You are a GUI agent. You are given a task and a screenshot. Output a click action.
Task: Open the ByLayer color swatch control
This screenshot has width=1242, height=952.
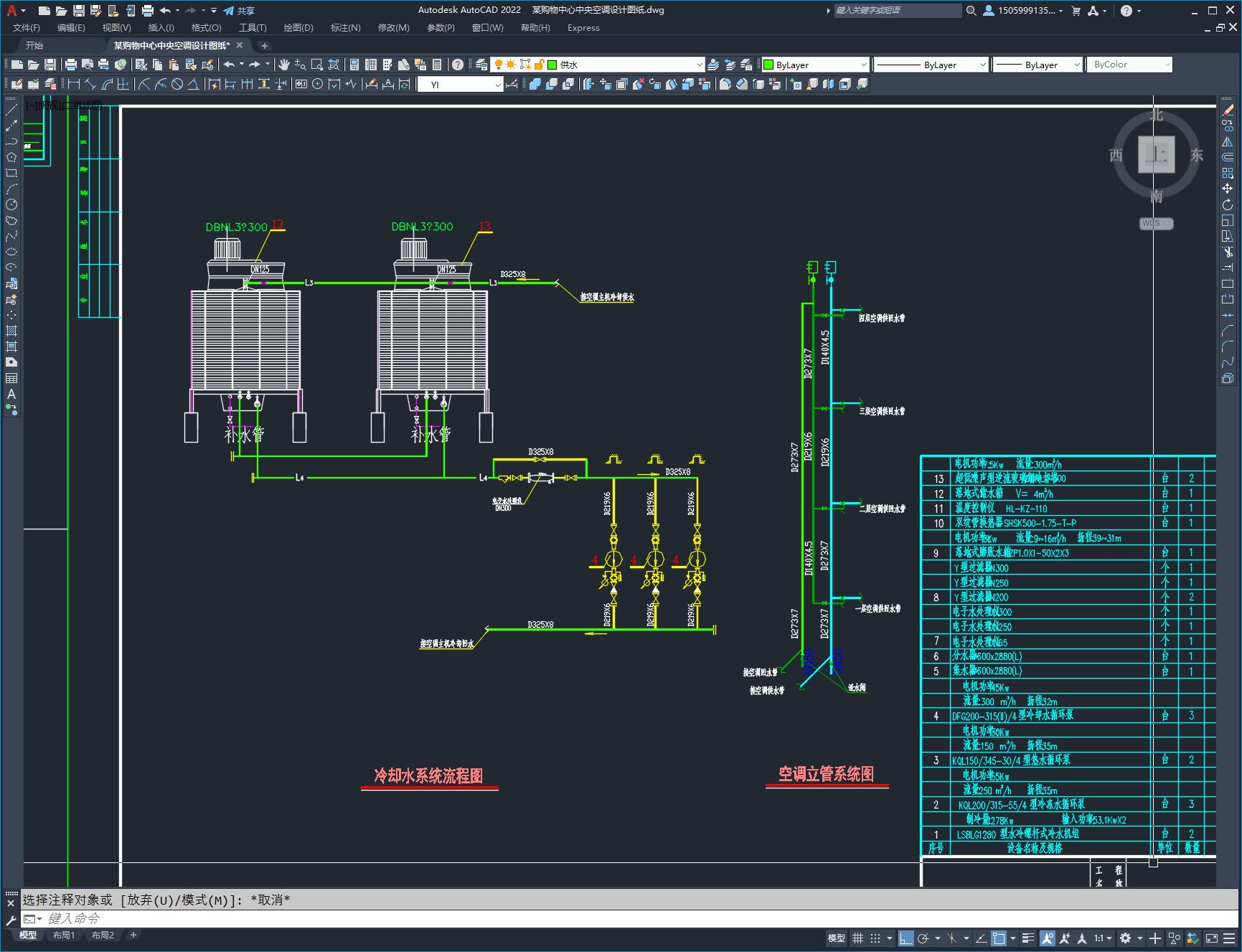[x=815, y=65]
